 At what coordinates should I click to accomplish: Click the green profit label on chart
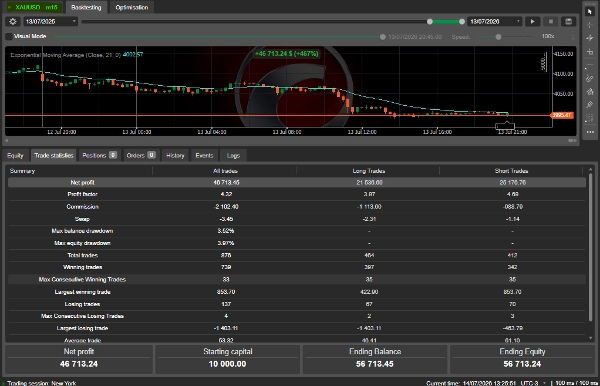tap(287, 54)
